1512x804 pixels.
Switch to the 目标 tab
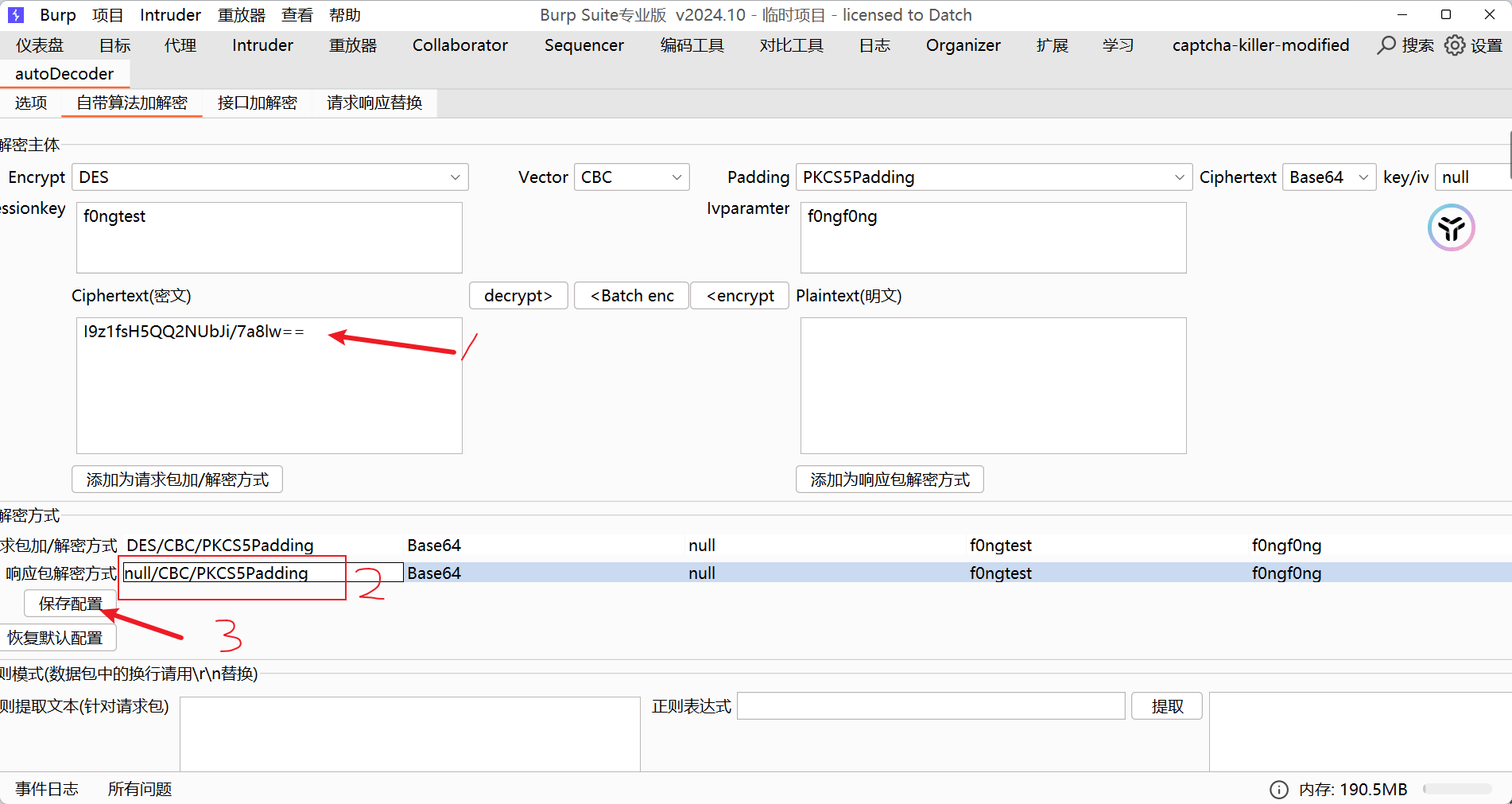(114, 45)
